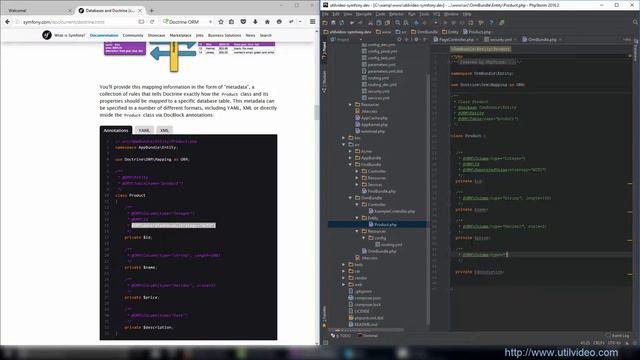Open the Refactor menu
This screenshot has height=360, width=640.
(x=396, y=14)
